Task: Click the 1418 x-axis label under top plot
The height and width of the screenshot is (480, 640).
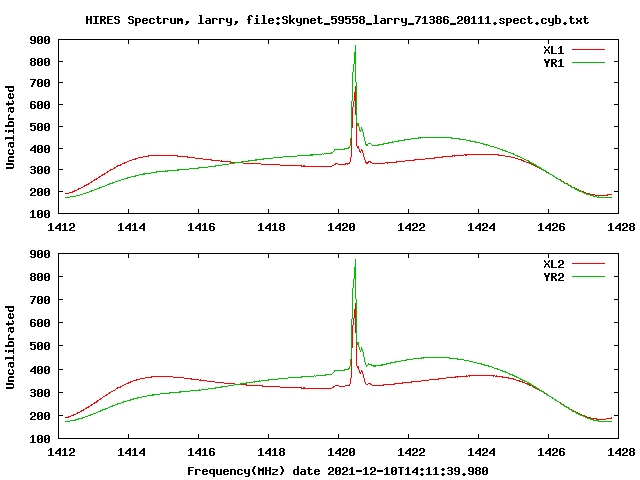Action: click(271, 227)
